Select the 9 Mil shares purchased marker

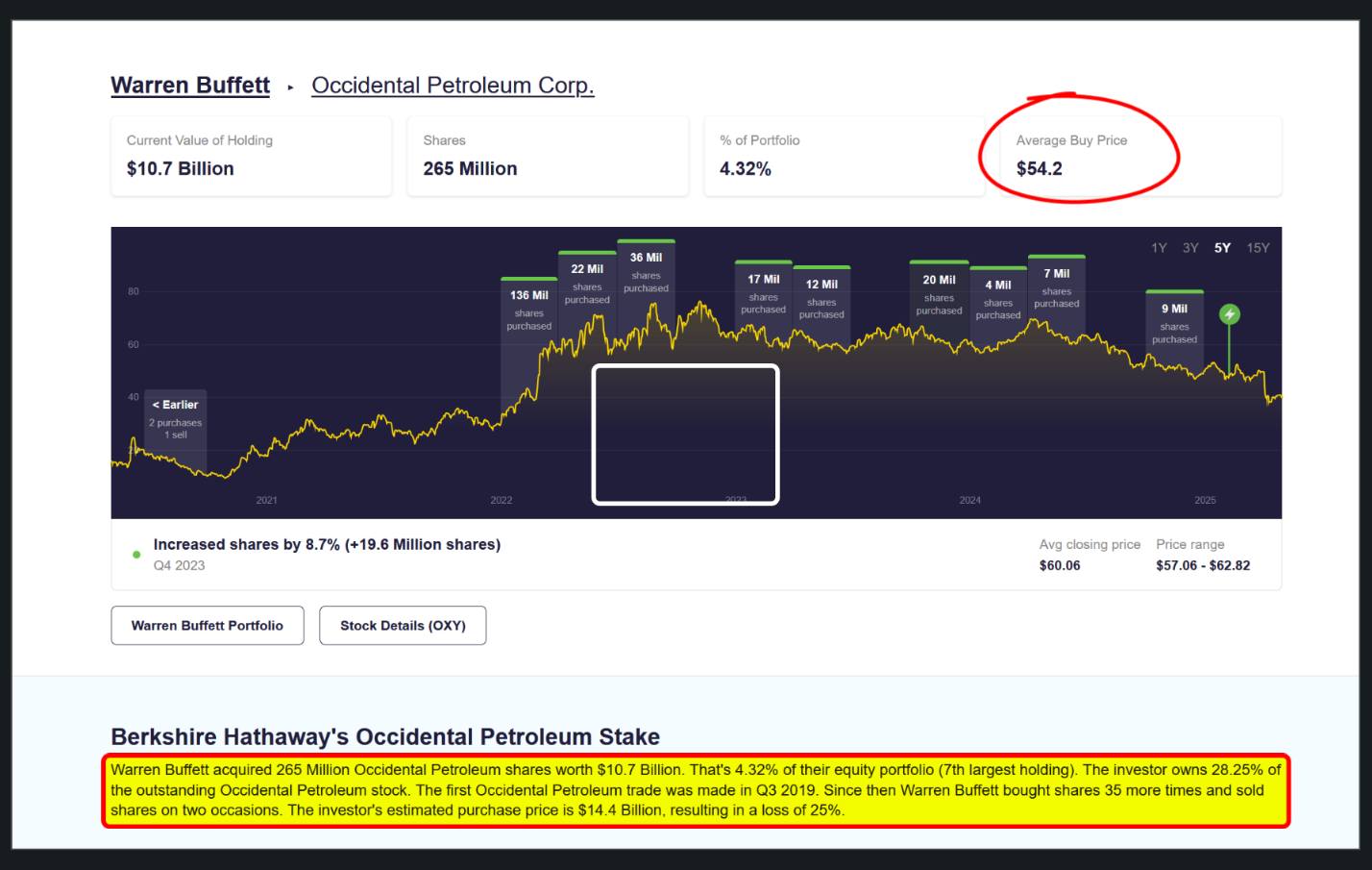click(1174, 323)
